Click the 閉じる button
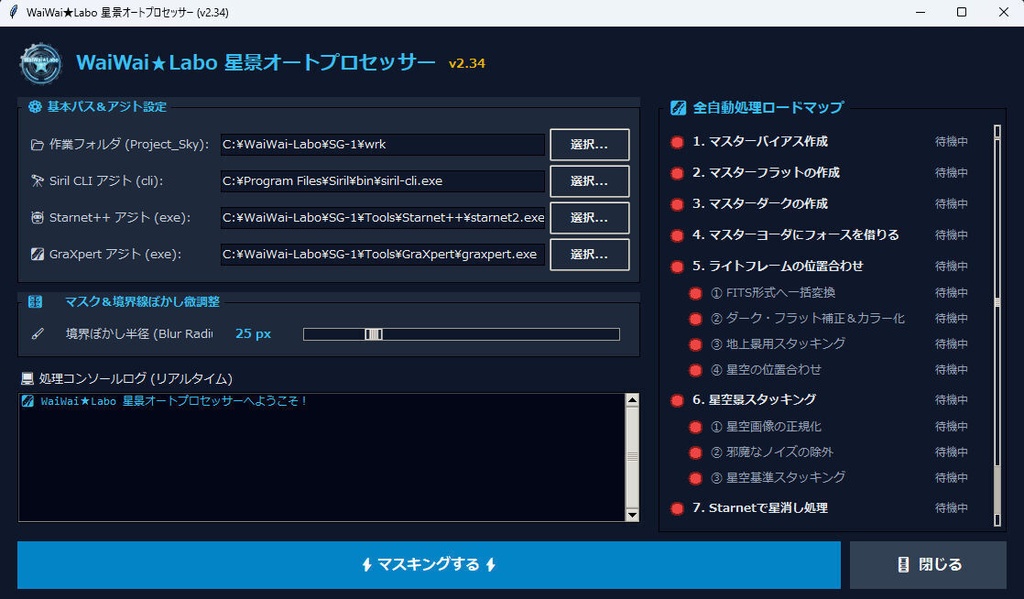 click(928, 564)
